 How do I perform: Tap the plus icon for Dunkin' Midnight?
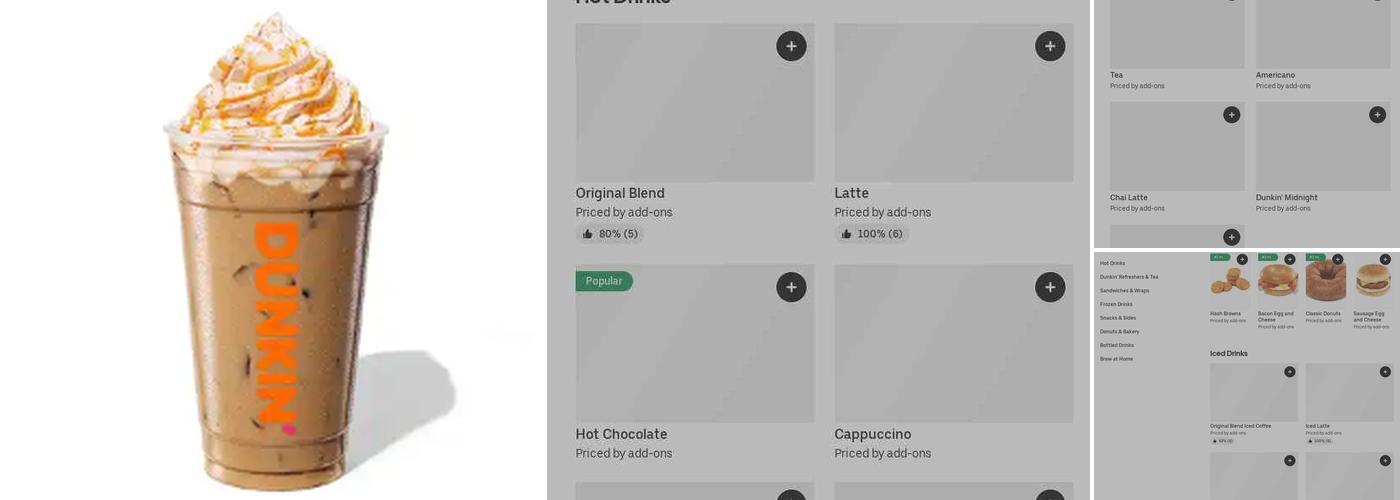click(1377, 115)
